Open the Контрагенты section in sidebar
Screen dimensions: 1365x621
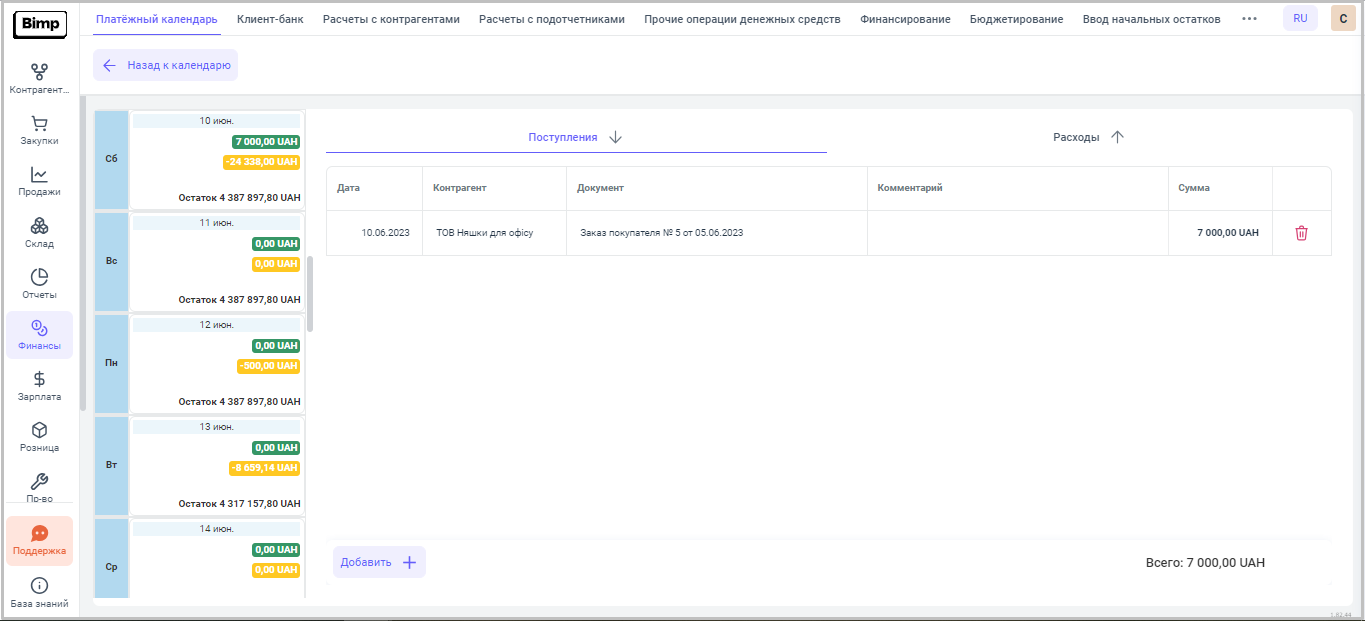point(39,79)
